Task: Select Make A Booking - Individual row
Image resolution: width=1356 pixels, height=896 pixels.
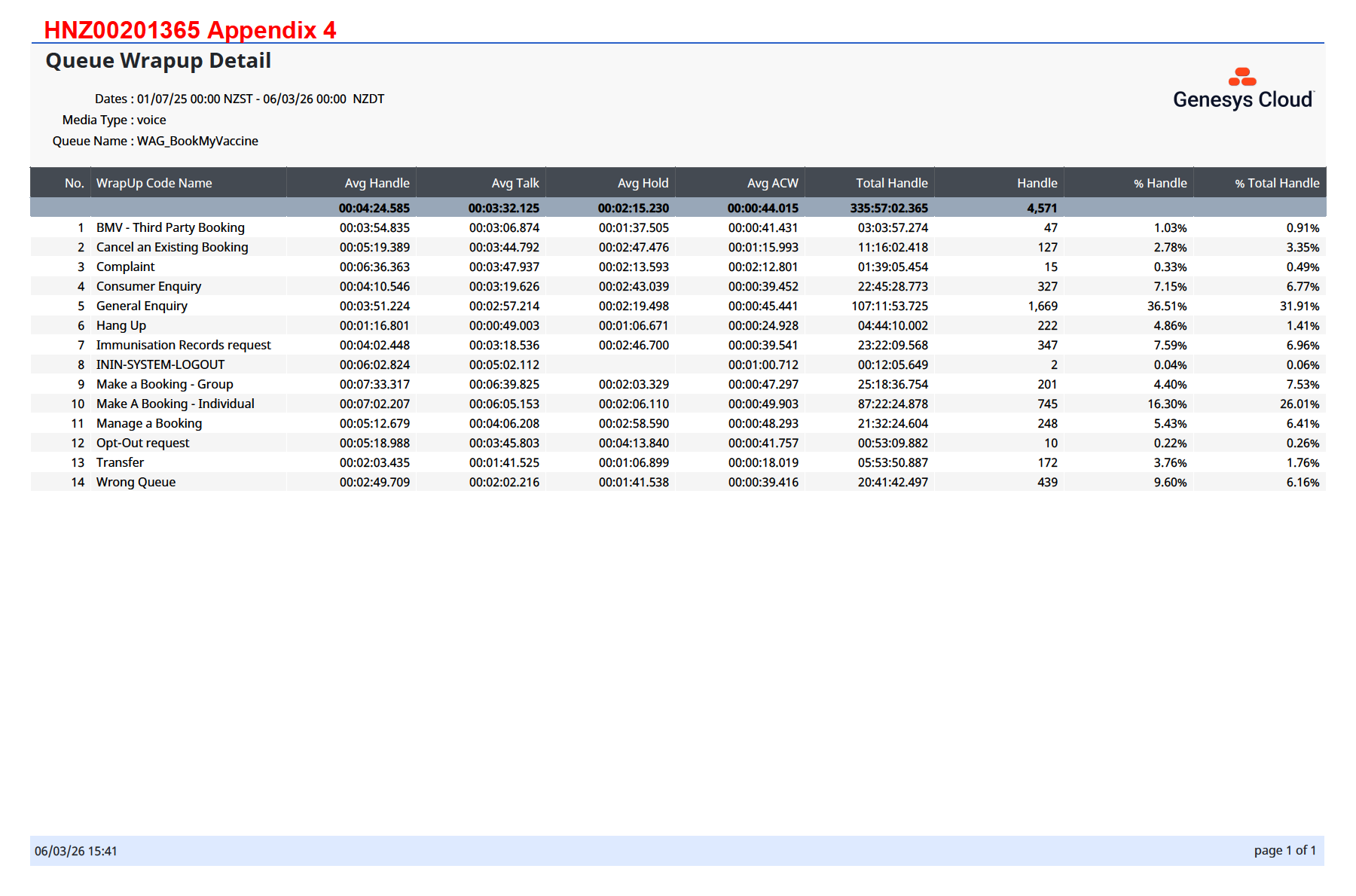Action: point(175,404)
